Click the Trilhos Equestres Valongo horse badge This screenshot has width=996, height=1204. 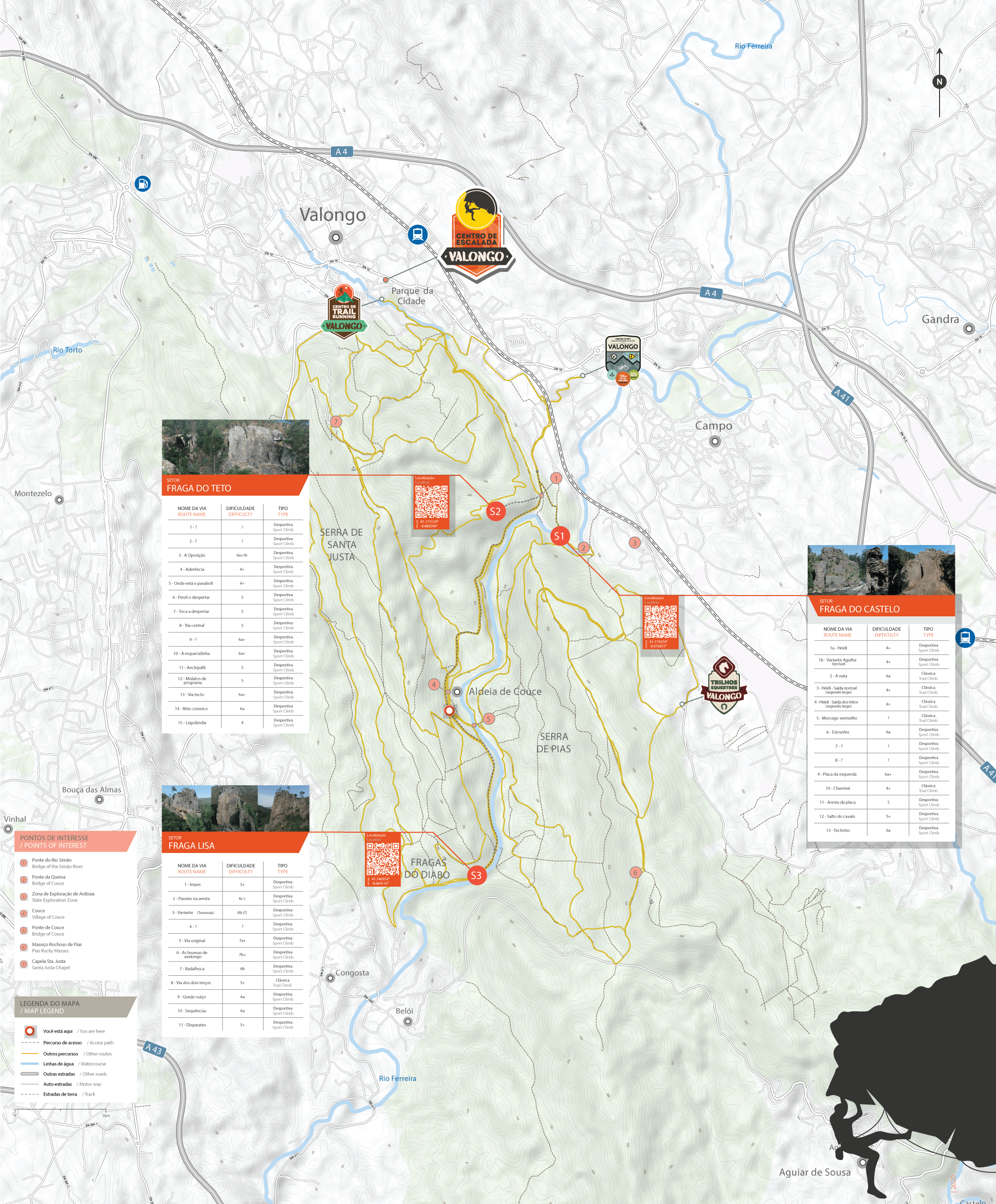[x=724, y=684]
